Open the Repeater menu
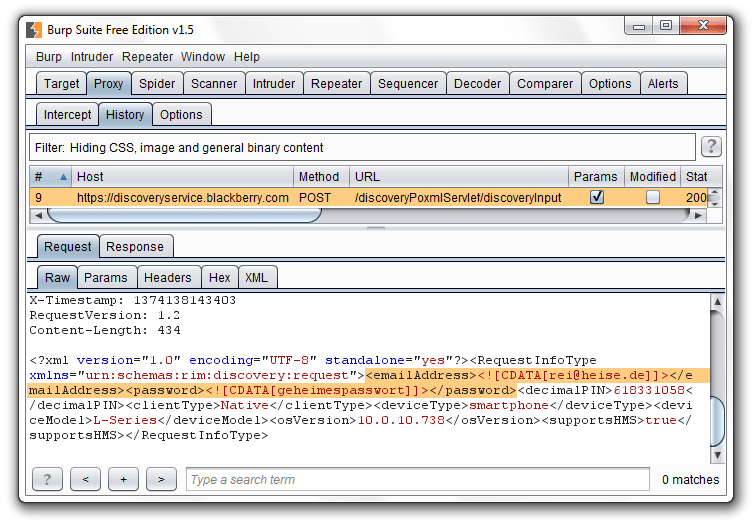753x525 pixels. [x=147, y=57]
